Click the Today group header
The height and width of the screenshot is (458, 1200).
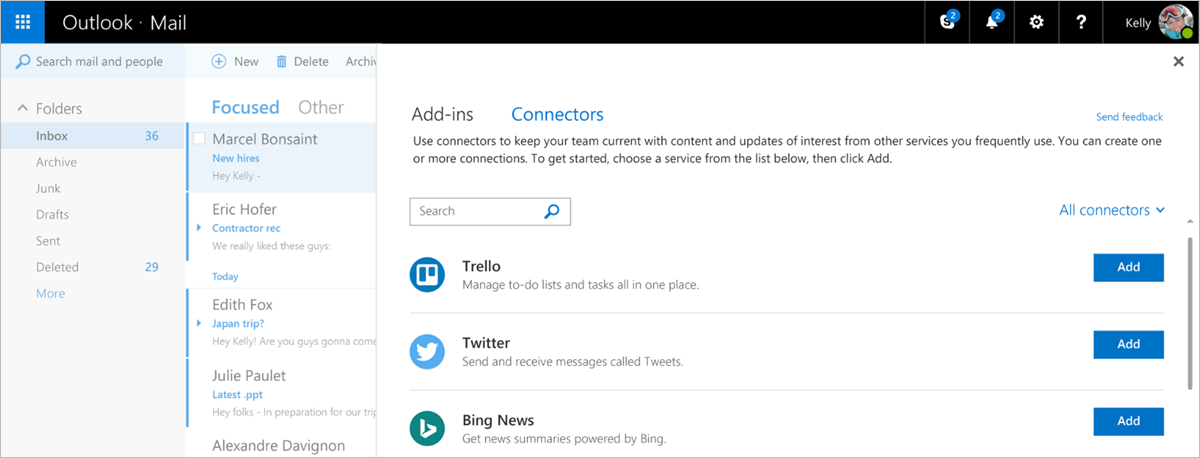(225, 276)
